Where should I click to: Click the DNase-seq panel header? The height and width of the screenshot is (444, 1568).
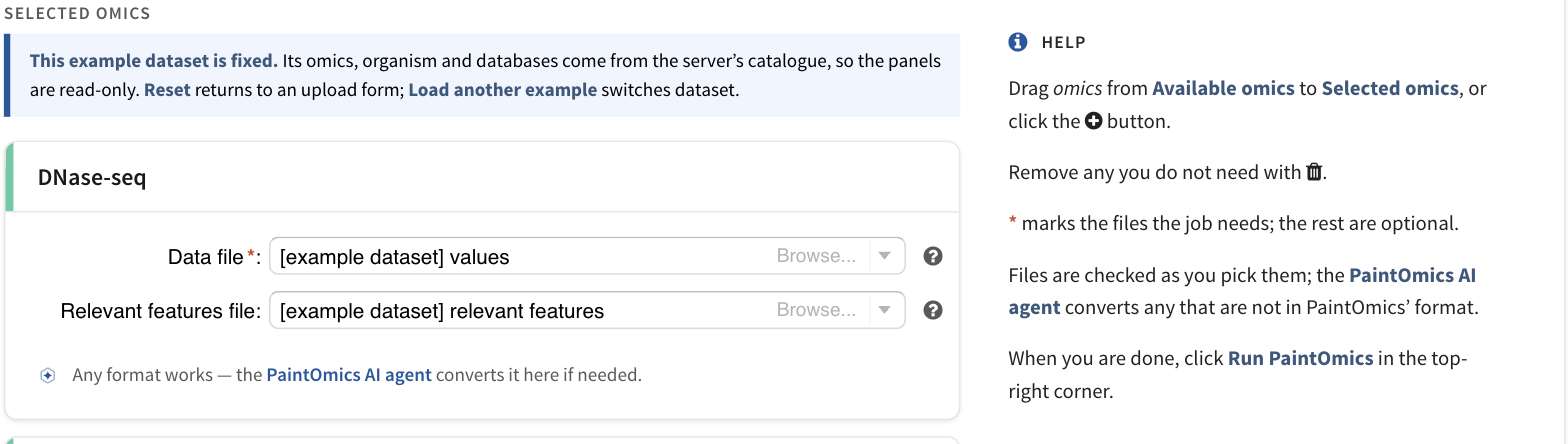pos(482,177)
